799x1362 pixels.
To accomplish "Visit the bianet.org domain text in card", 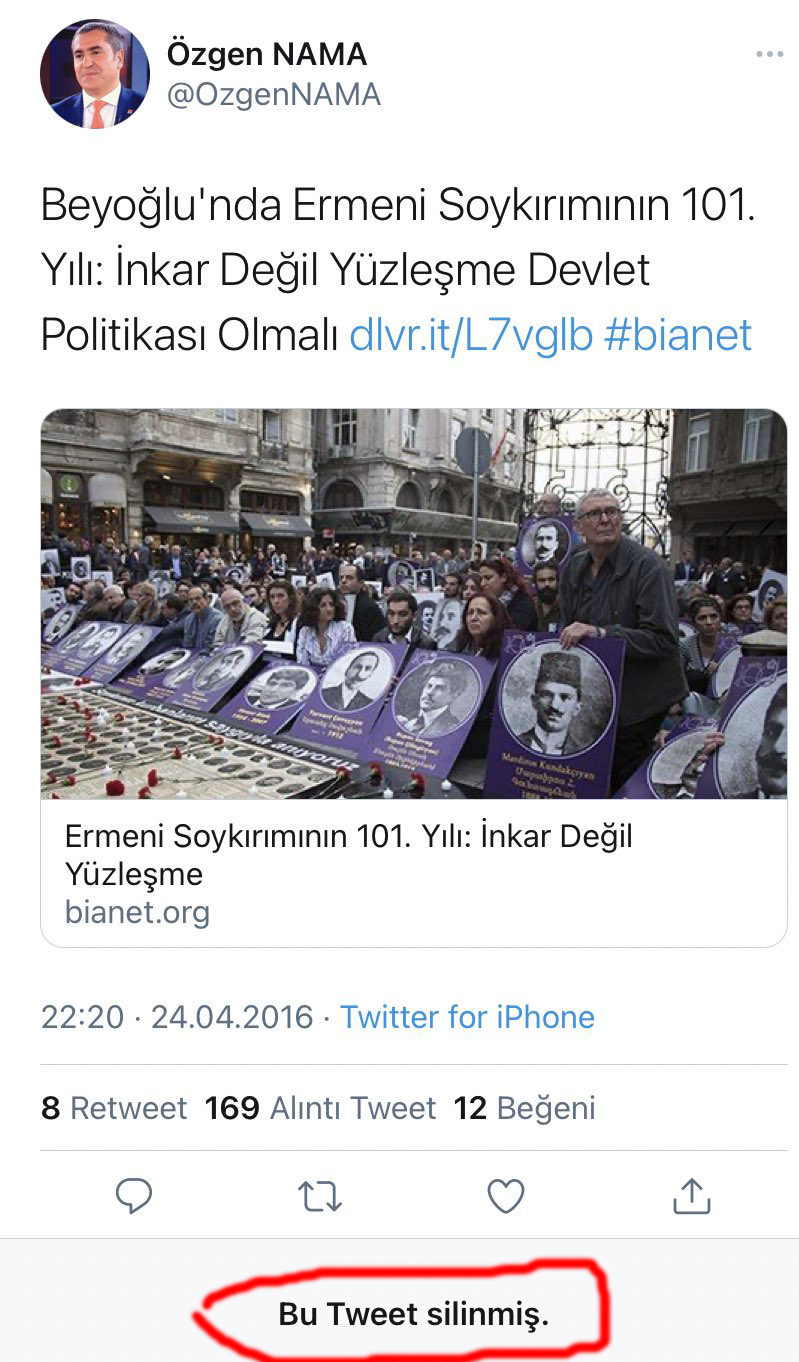I will tap(137, 912).
